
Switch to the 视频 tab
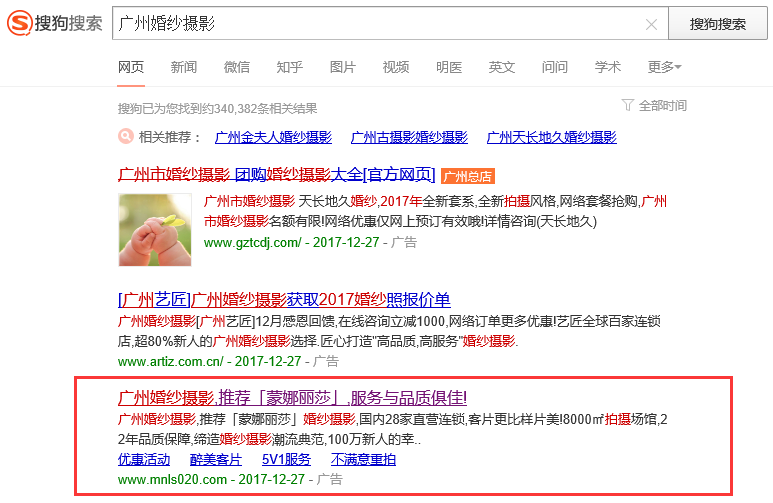[396, 67]
